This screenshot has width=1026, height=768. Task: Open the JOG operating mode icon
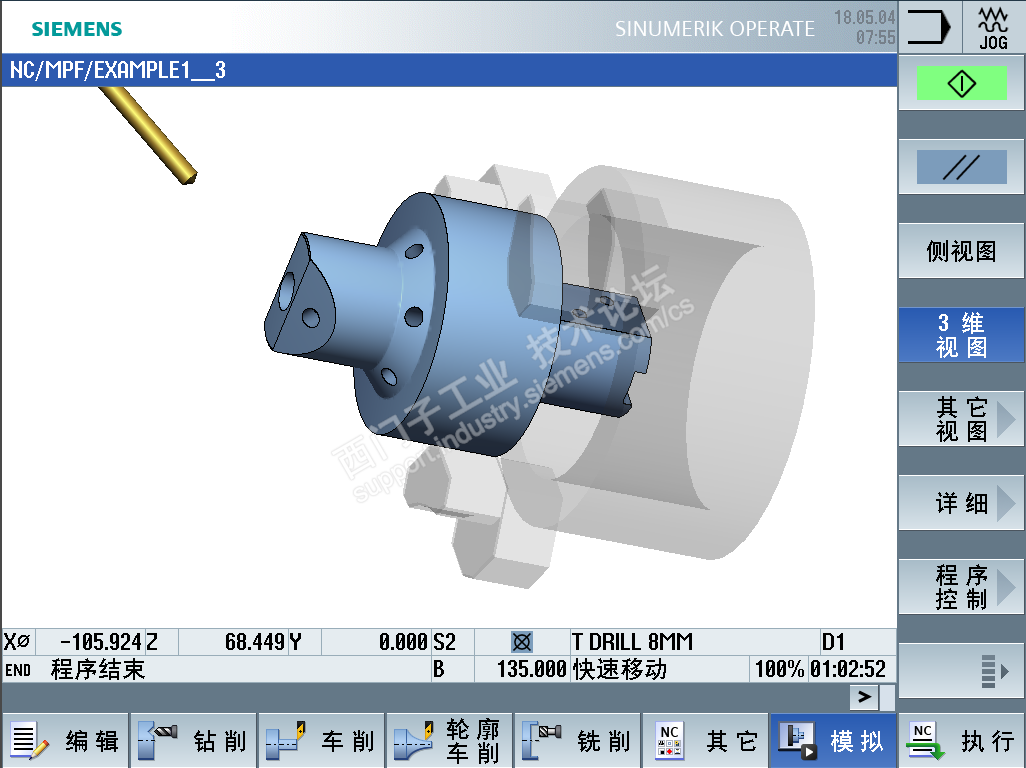993,27
